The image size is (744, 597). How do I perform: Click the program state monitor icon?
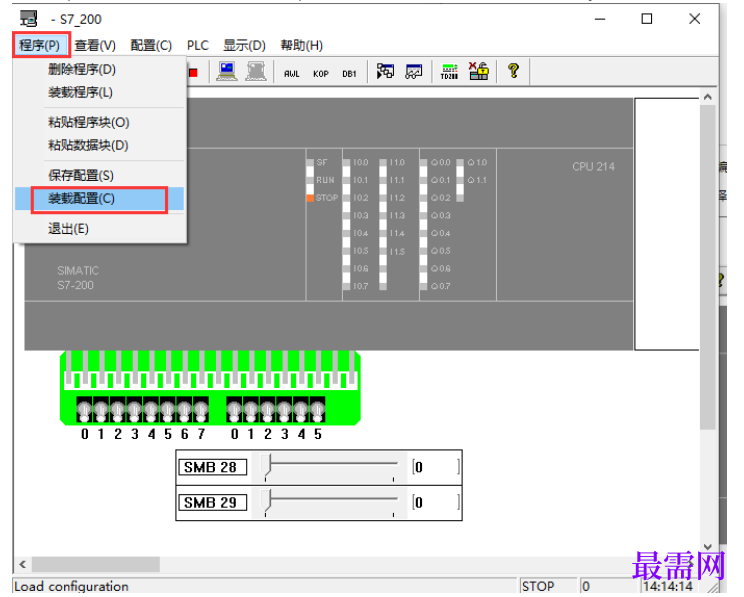coord(385,71)
